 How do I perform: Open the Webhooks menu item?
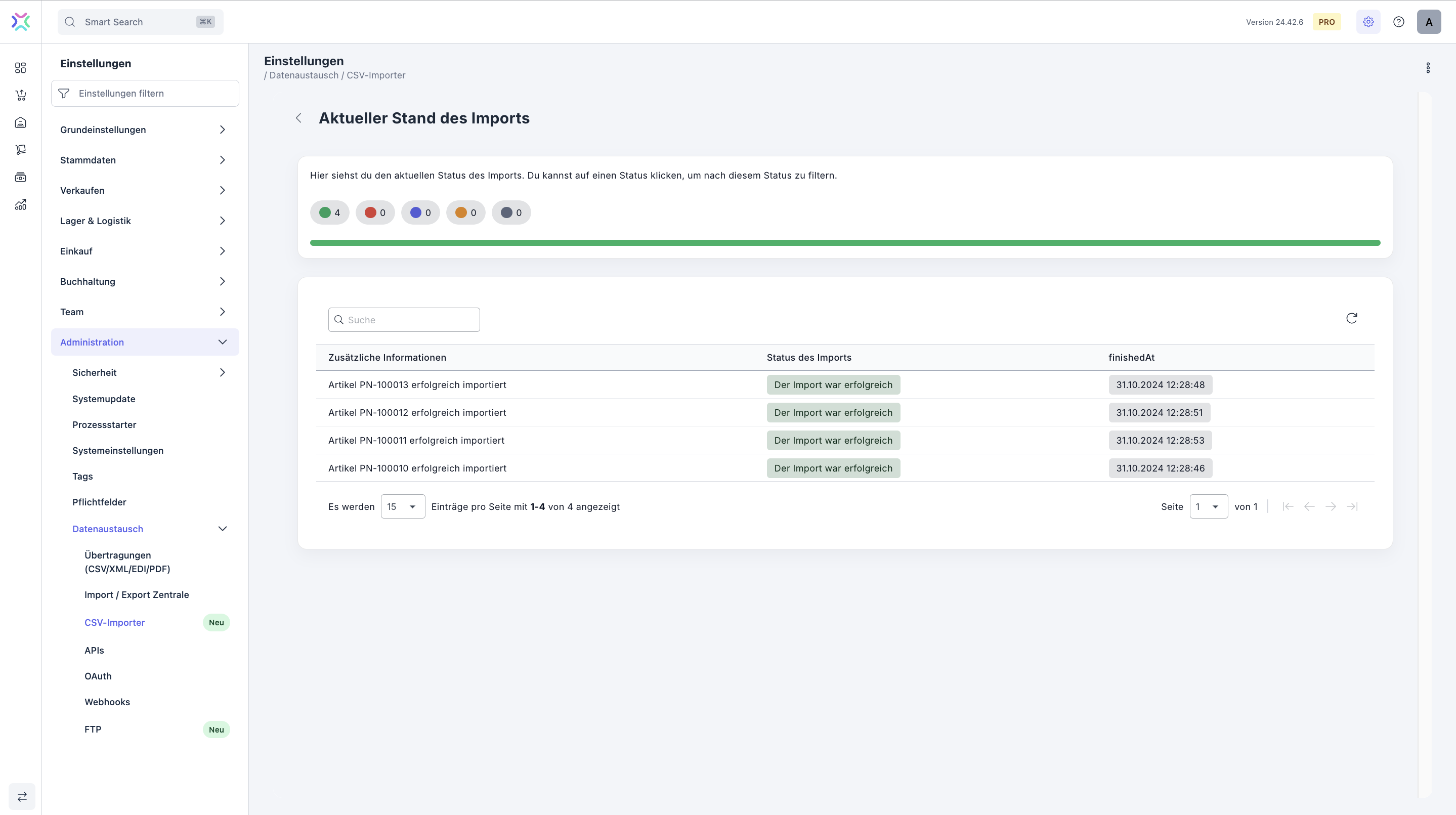coord(107,702)
